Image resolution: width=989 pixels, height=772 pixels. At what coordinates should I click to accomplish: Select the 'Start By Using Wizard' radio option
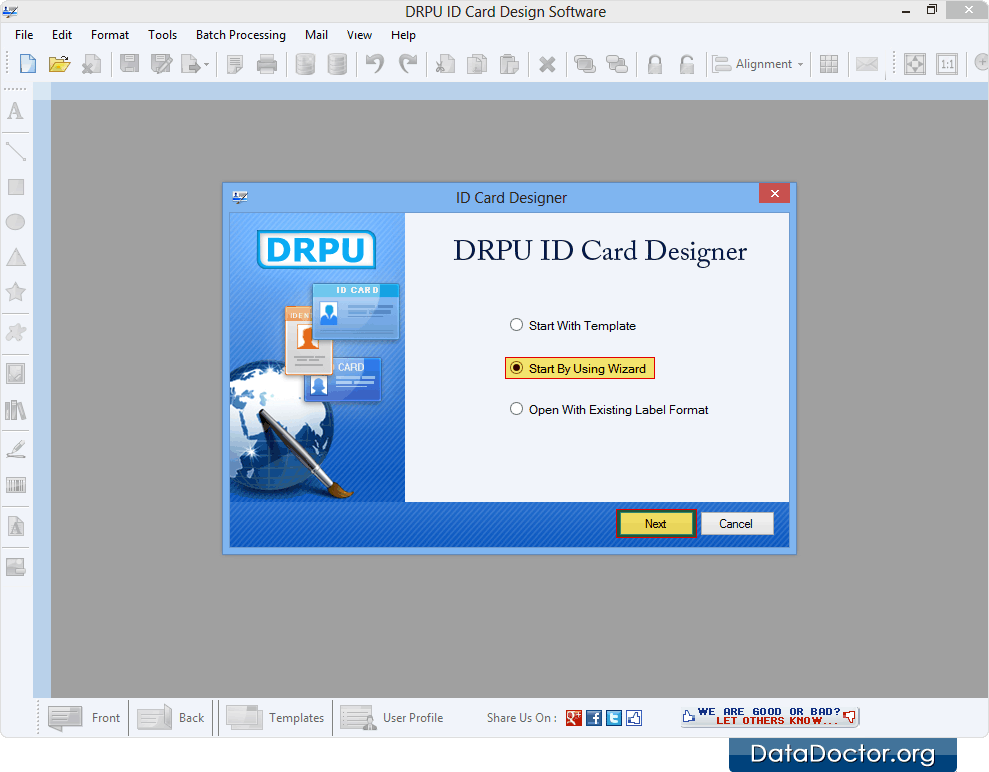pyautogui.click(x=580, y=368)
